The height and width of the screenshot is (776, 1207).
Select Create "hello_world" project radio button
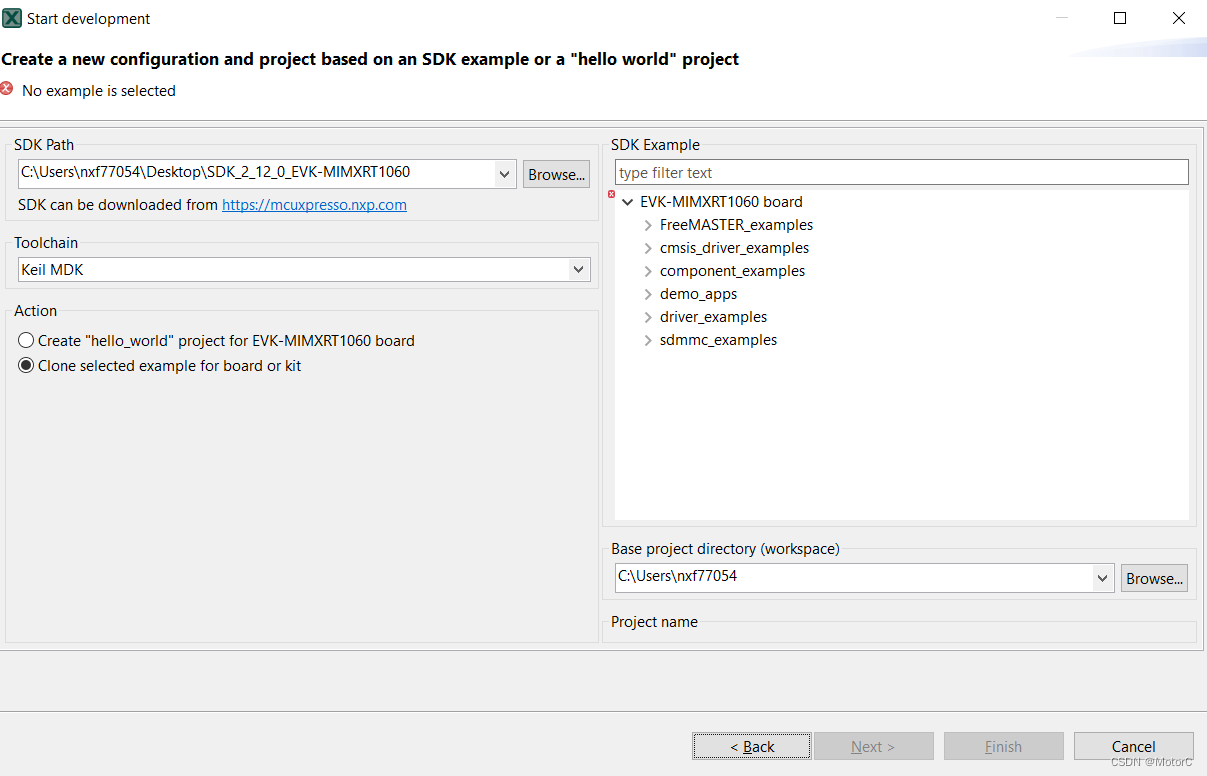(x=26, y=340)
